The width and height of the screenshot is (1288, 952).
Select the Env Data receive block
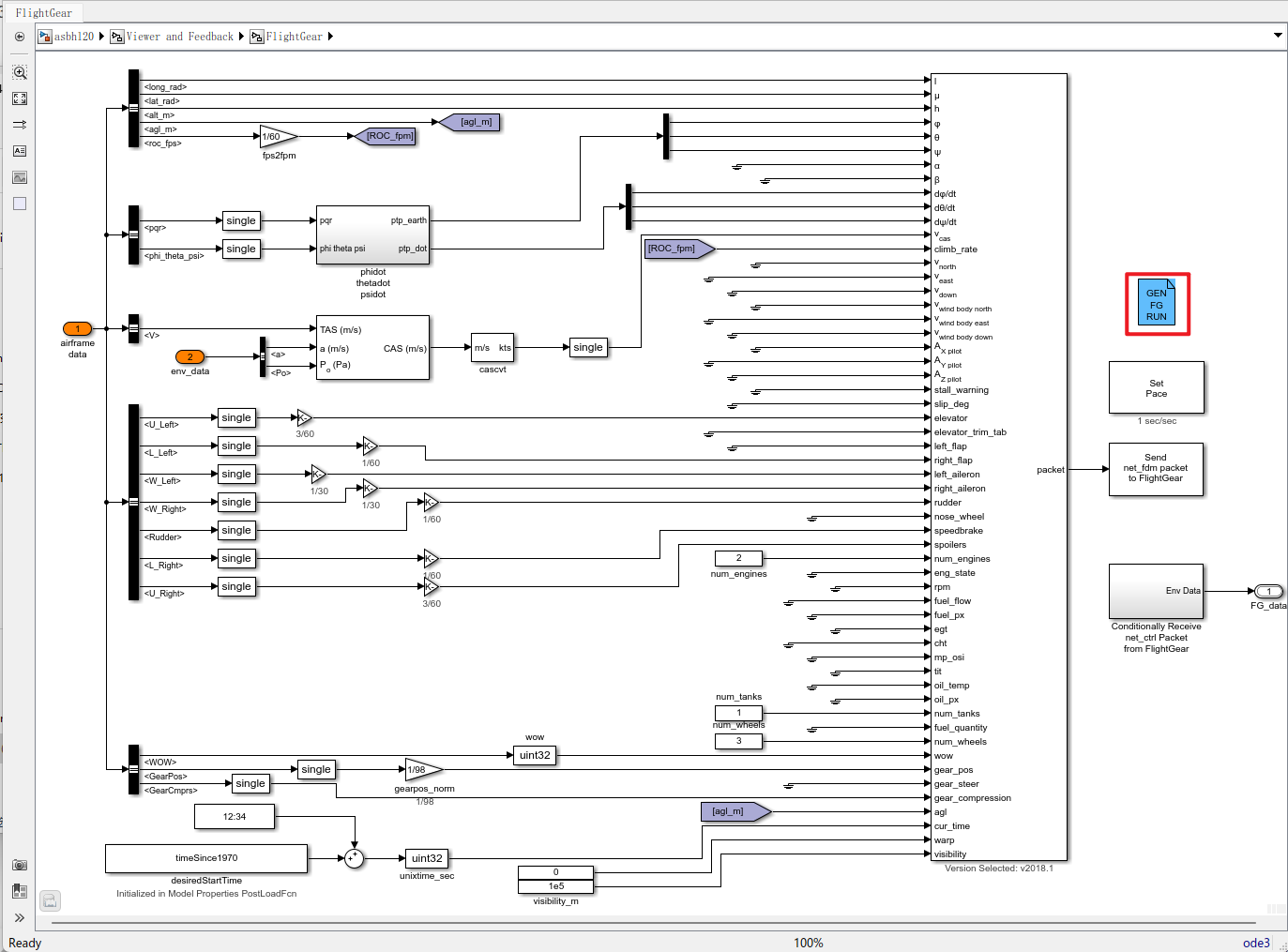[x=1156, y=591]
